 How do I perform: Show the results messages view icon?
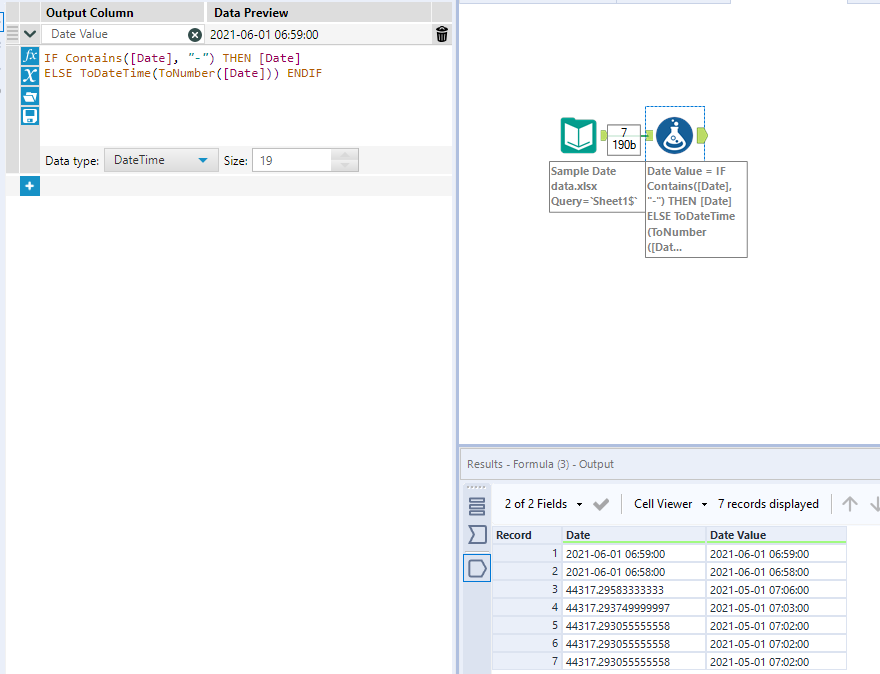pos(477,505)
